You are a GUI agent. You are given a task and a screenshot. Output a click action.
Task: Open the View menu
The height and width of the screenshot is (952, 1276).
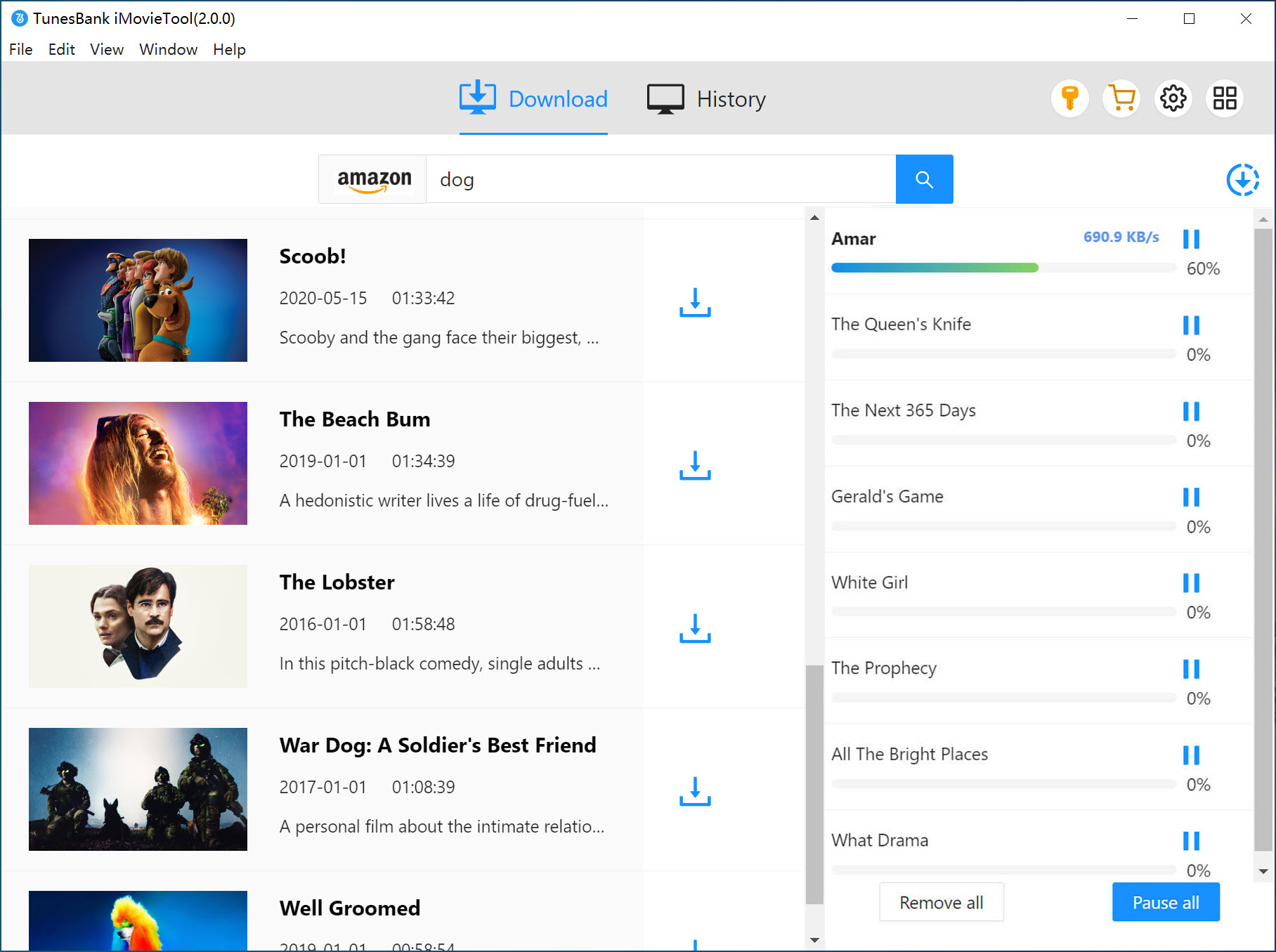107,49
